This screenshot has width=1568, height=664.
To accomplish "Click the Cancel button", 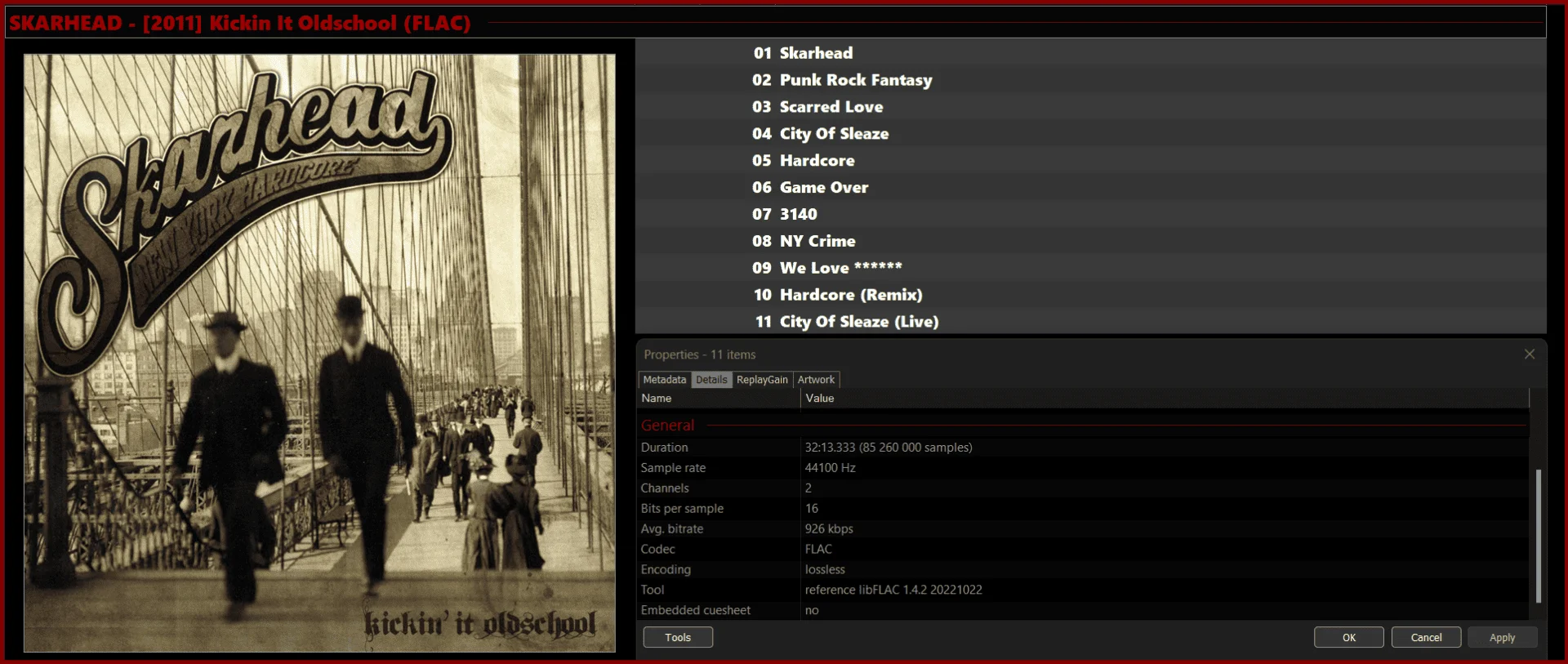I will pyautogui.click(x=1426, y=637).
